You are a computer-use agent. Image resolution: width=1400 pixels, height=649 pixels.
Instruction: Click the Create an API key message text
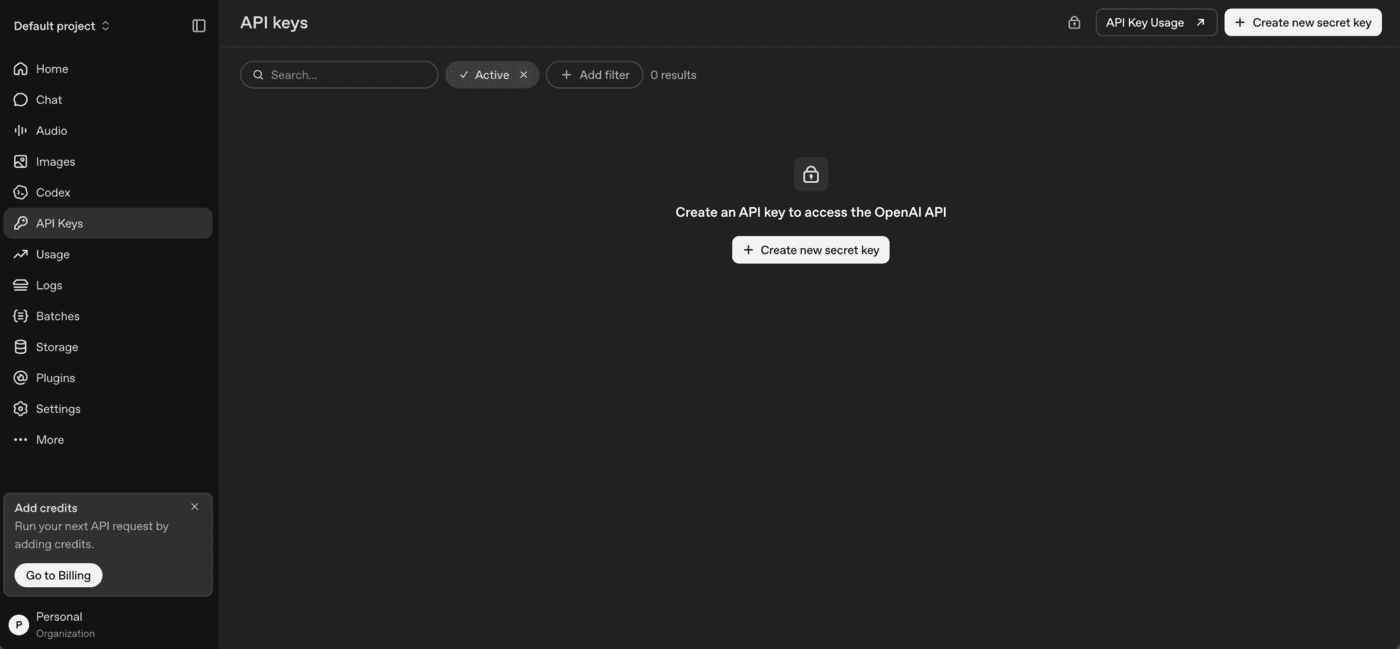[x=811, y=212]
